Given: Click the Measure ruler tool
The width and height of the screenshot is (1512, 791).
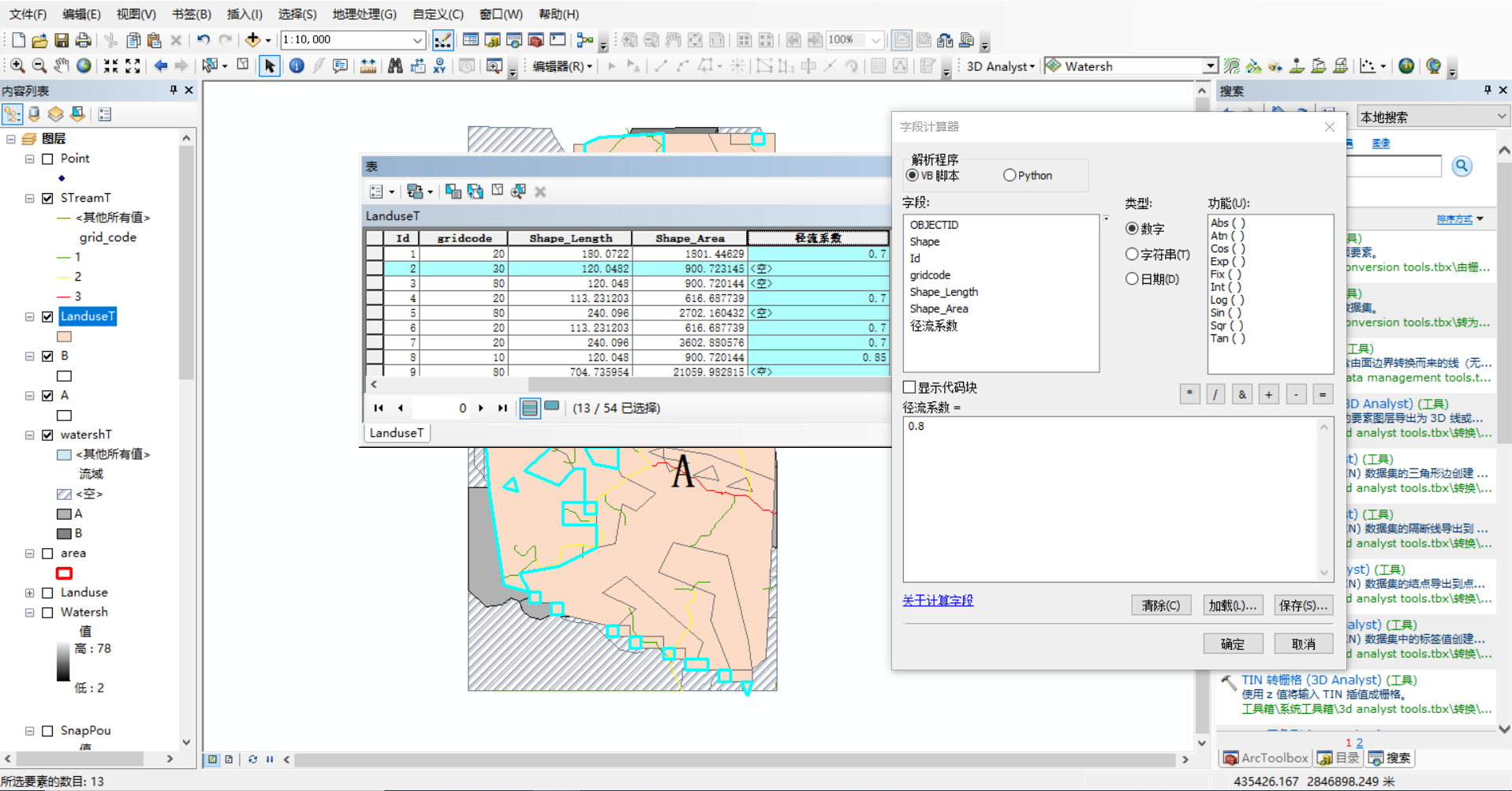Looking at the screenshot, I should tap(368, 66).
